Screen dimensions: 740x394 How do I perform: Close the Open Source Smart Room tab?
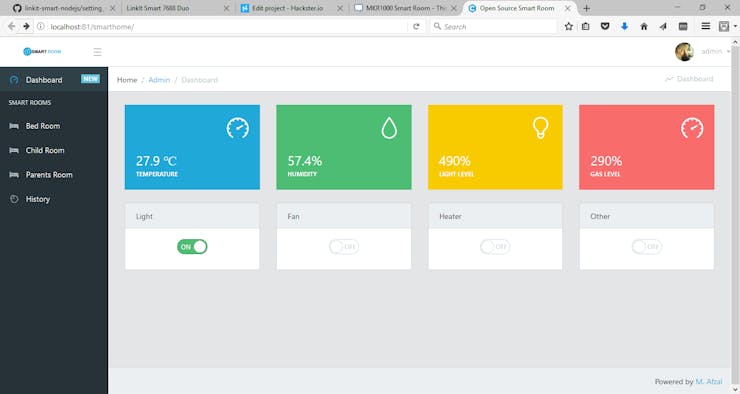(568, 8)
